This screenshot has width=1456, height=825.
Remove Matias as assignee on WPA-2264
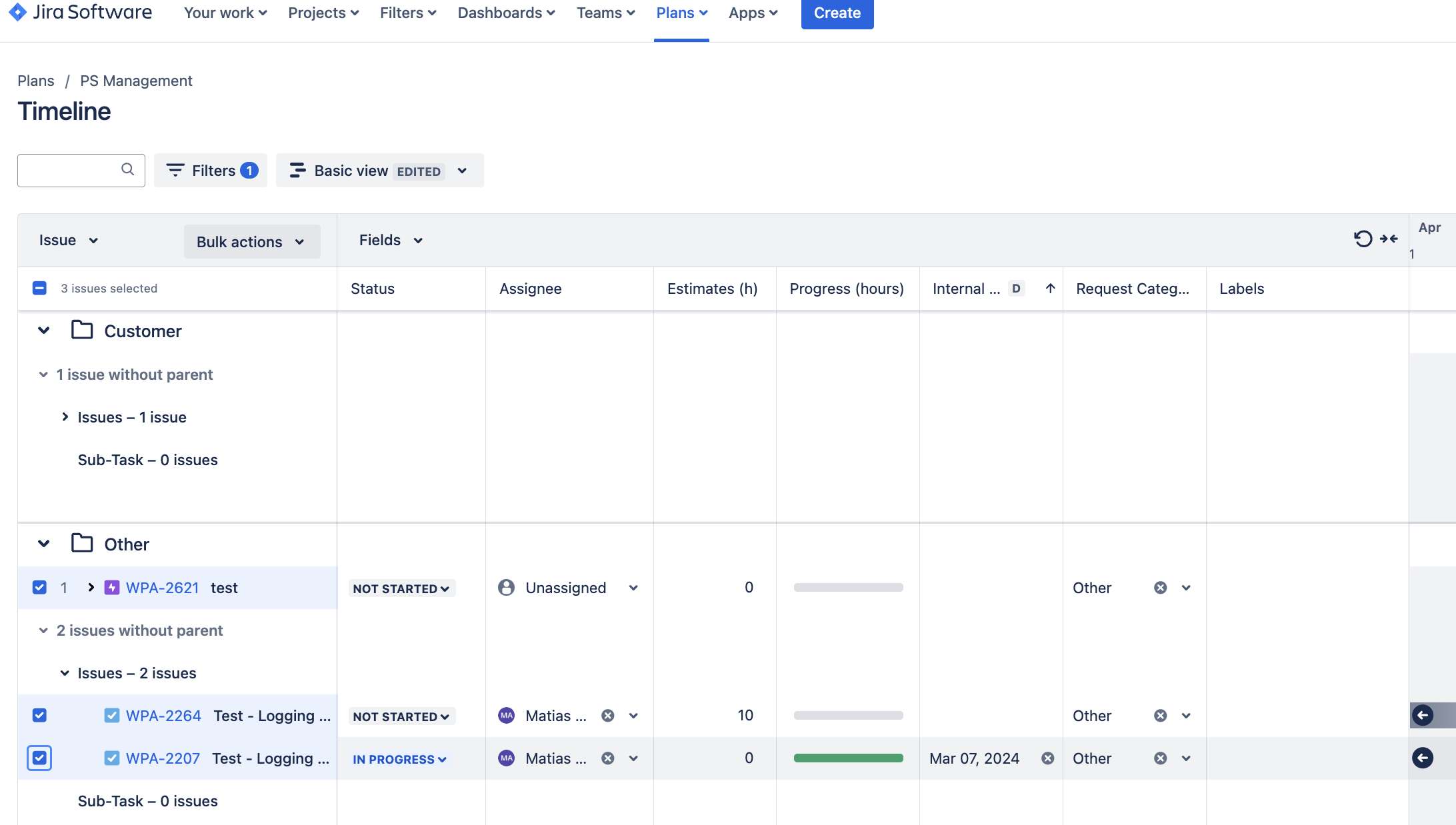[x=607, y=715]
